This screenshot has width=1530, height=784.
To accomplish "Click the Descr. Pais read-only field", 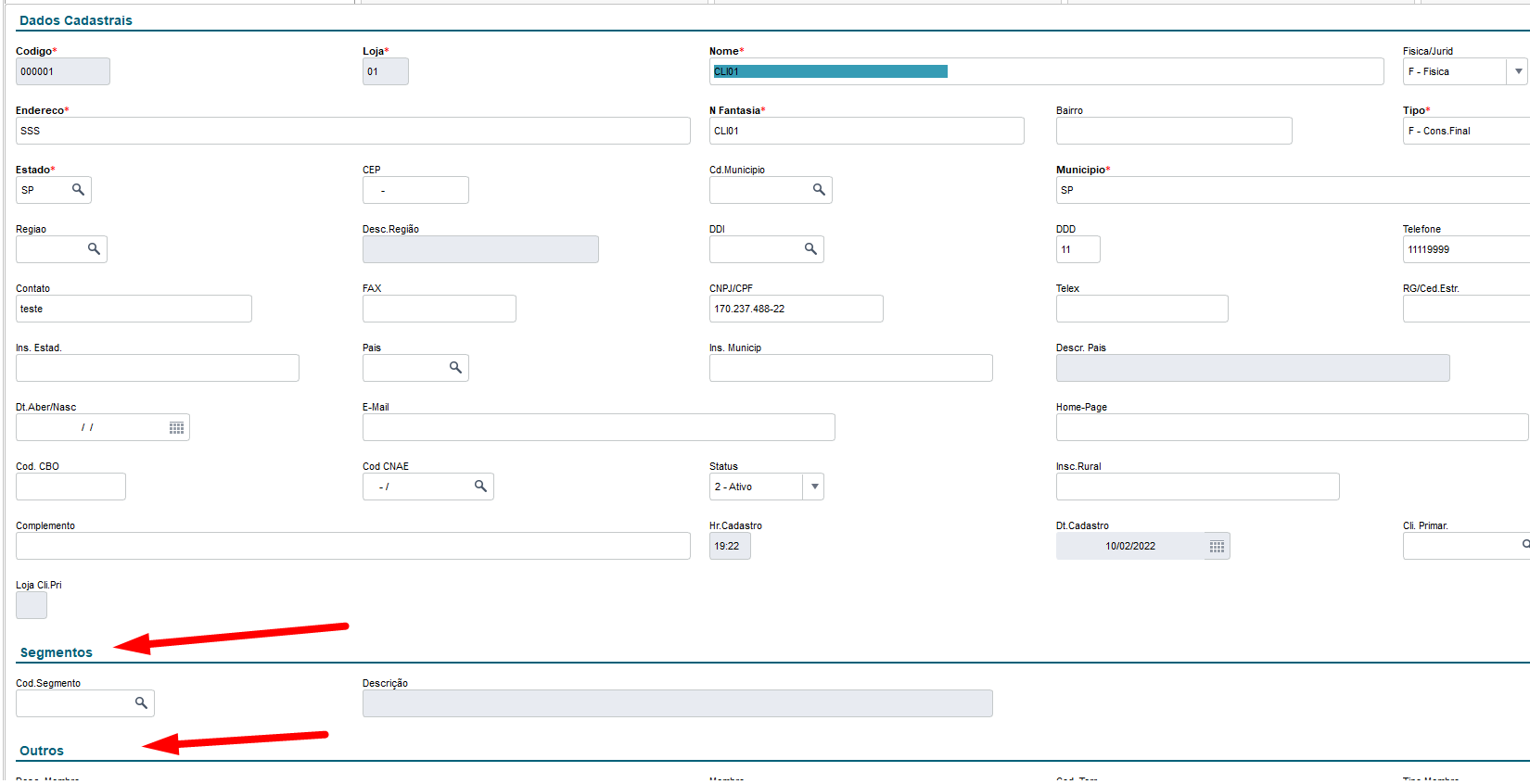I will [x=1253, y=368].
